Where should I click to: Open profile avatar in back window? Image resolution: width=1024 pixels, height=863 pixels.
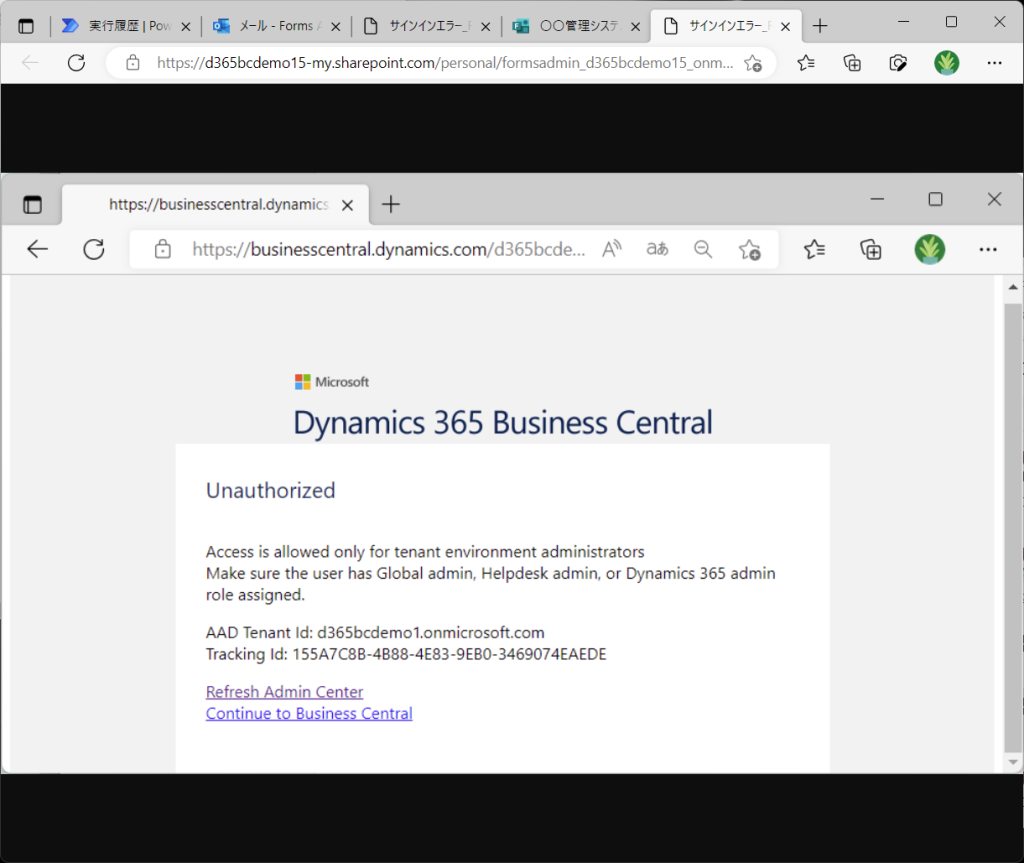946,63
